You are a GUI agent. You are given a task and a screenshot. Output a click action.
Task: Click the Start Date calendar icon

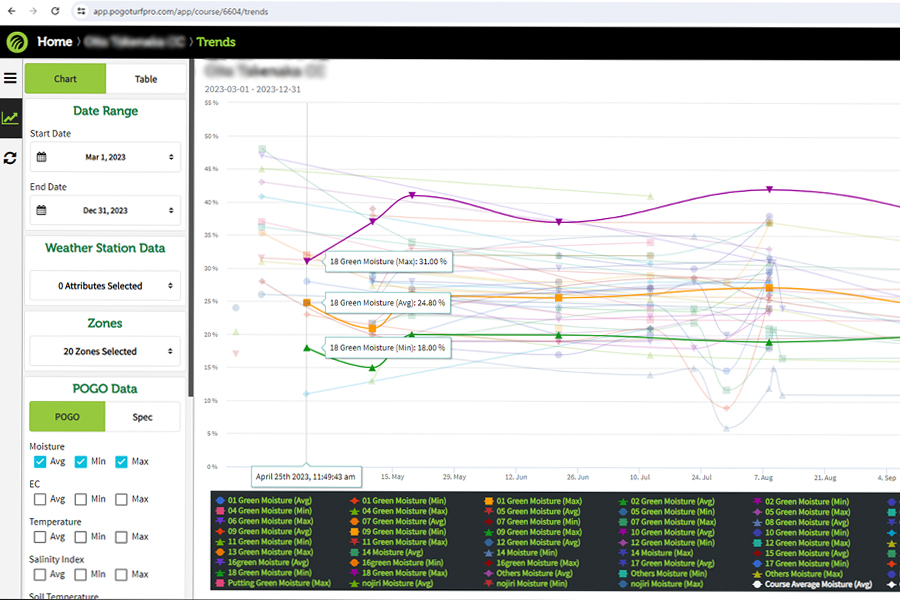click(x=41, y=157)
